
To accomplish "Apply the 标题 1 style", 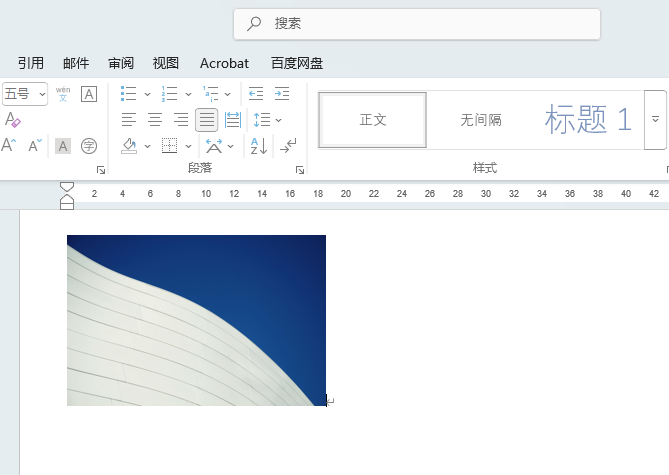I will (x=588, y=120).
